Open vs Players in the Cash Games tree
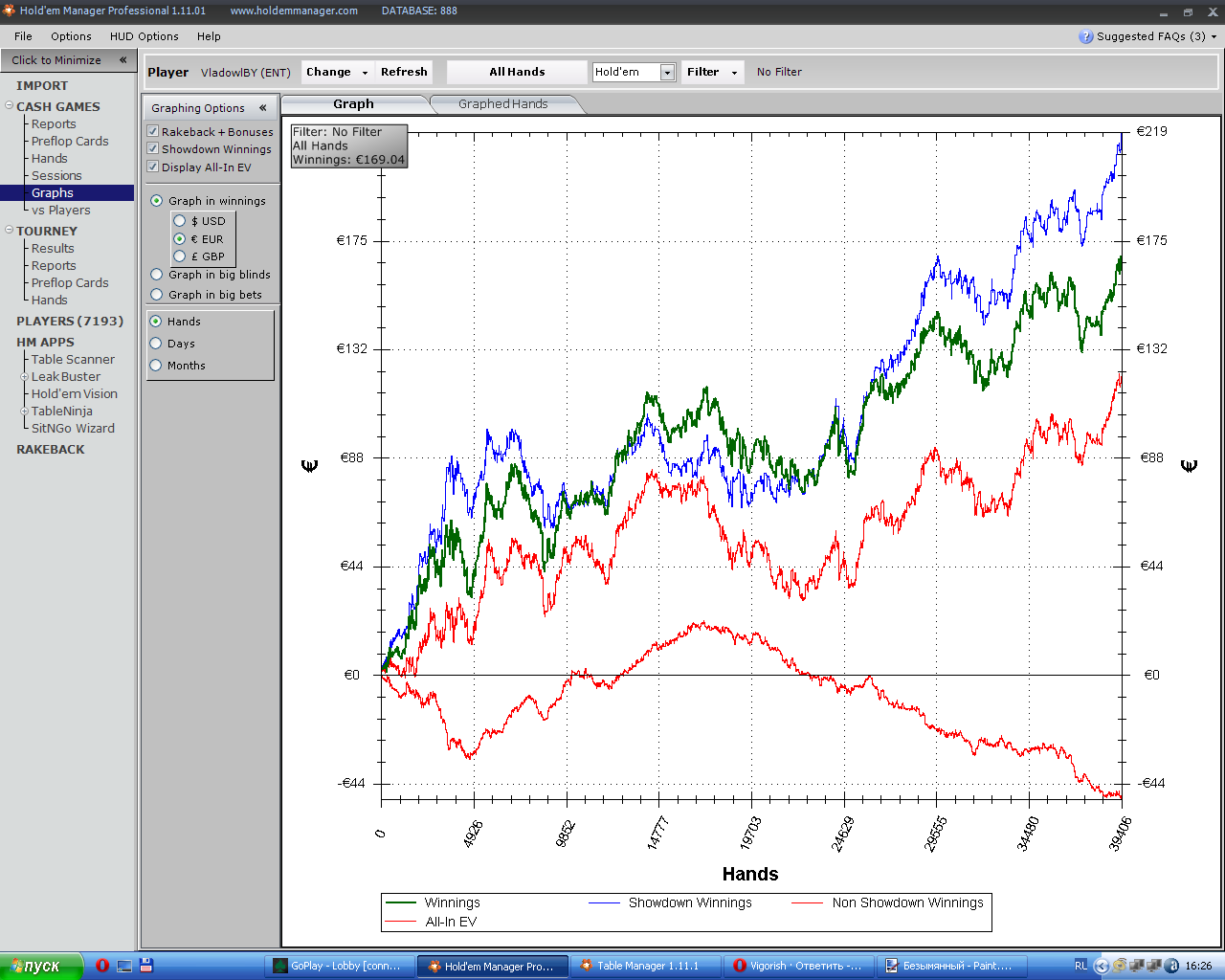 (x=60, y=211)
